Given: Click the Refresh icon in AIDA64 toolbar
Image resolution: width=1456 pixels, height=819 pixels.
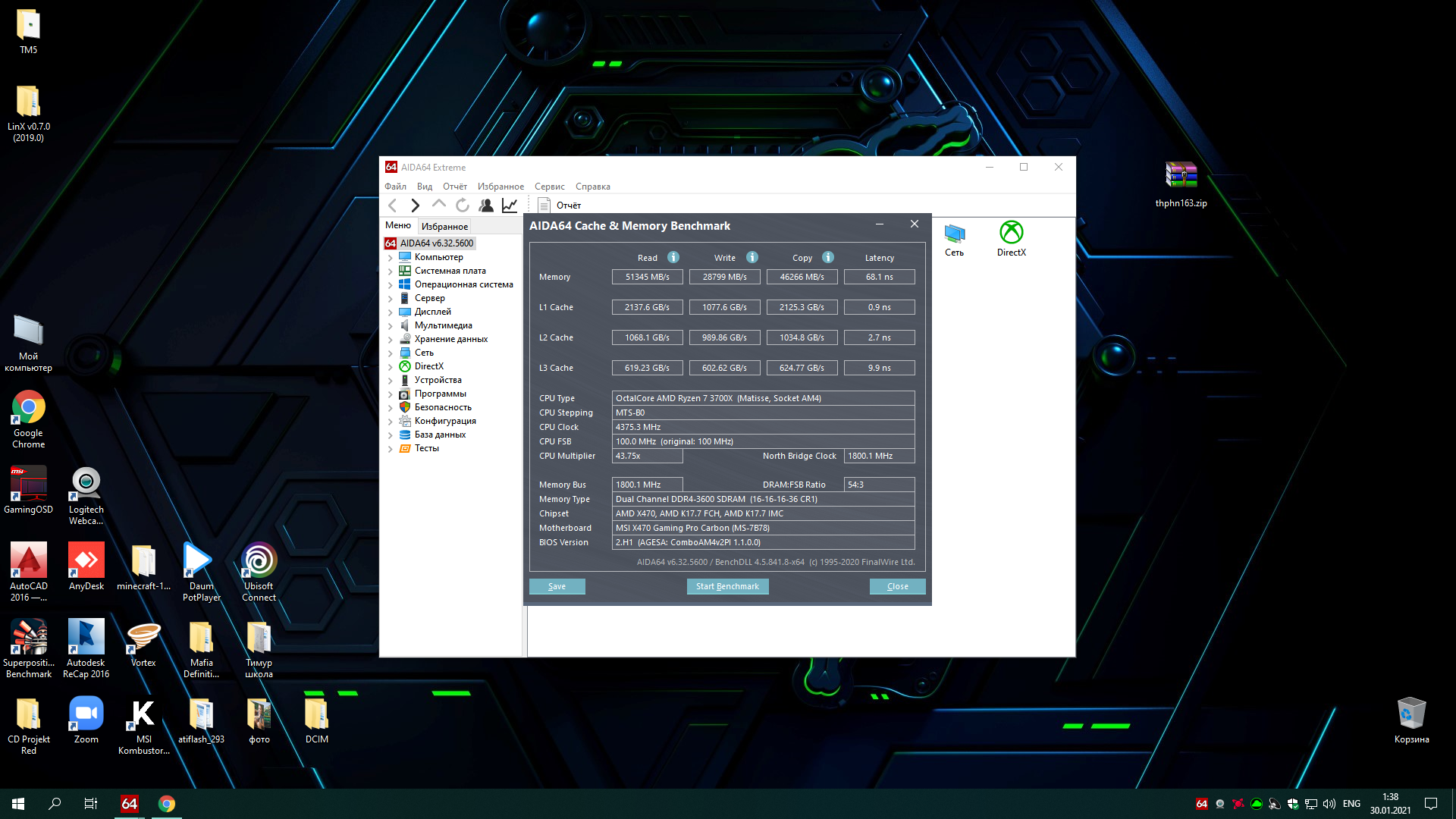Looking at the screenshot, I should tap(463, 206).
